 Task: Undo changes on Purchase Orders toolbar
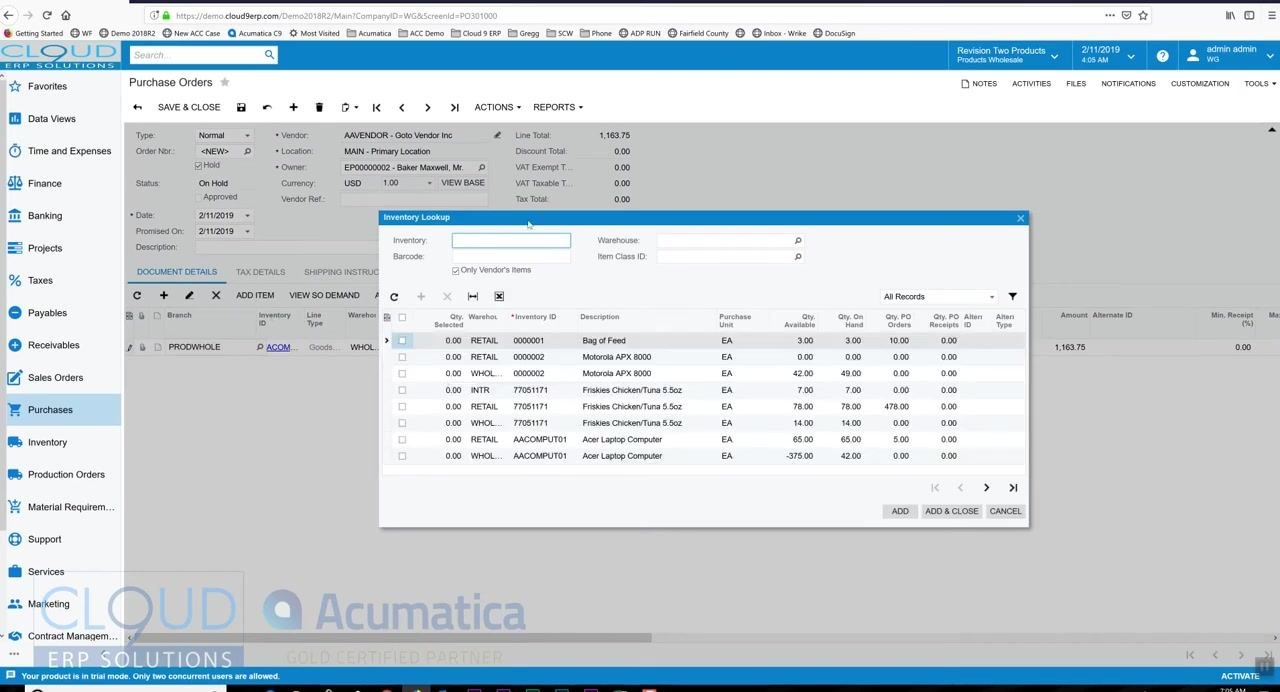267,108
